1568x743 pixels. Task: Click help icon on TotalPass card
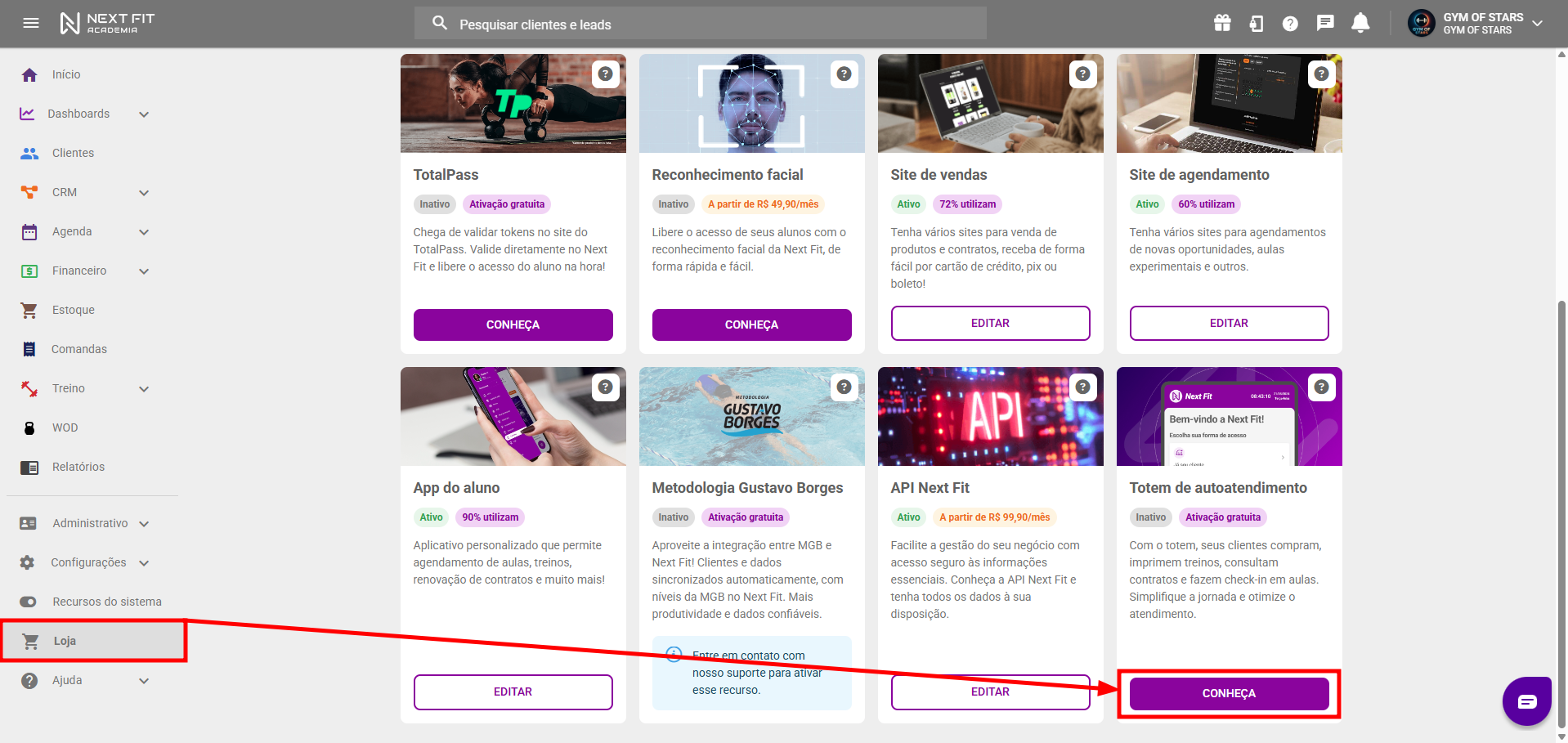tap(605, 74)
